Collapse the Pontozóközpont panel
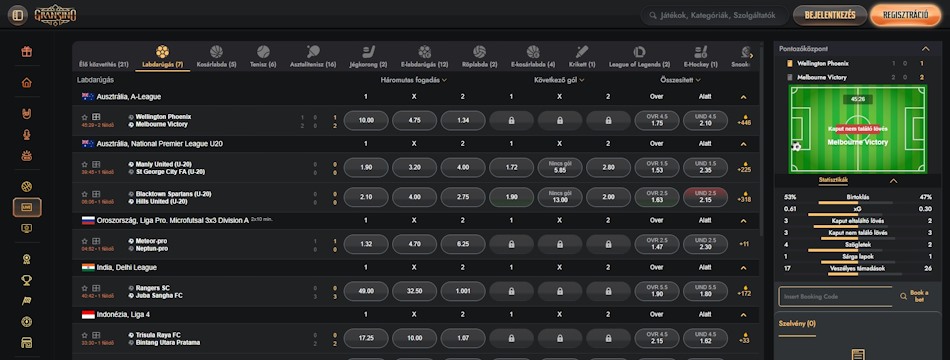This screenshot has width=950, height=360. (925, 49)
